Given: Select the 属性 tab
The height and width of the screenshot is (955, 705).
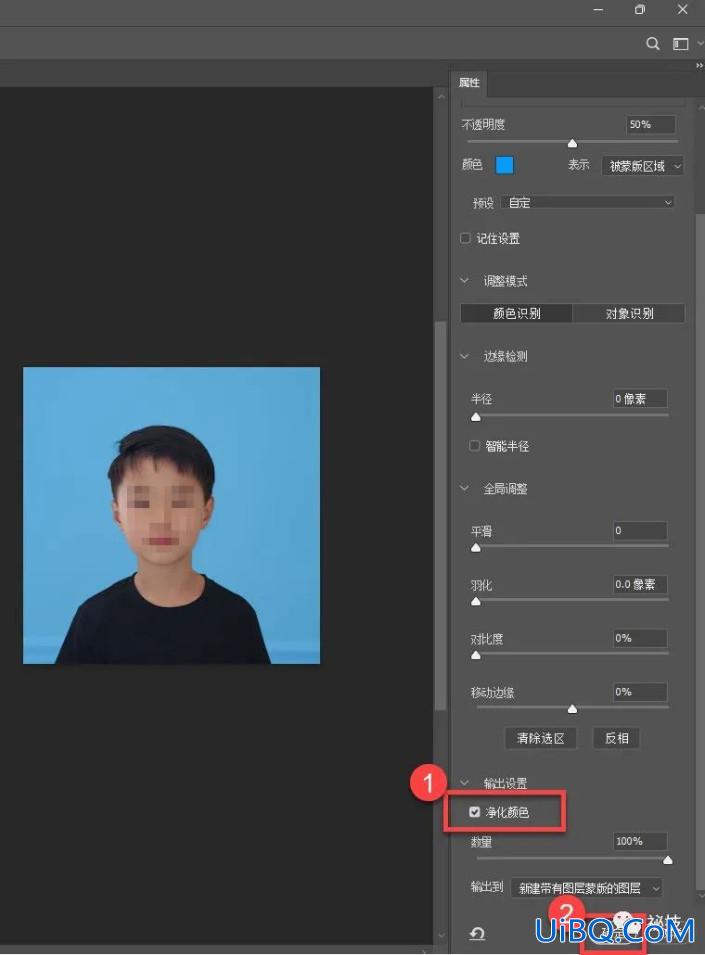Looking at the screenshot, I should click(469, 83).
